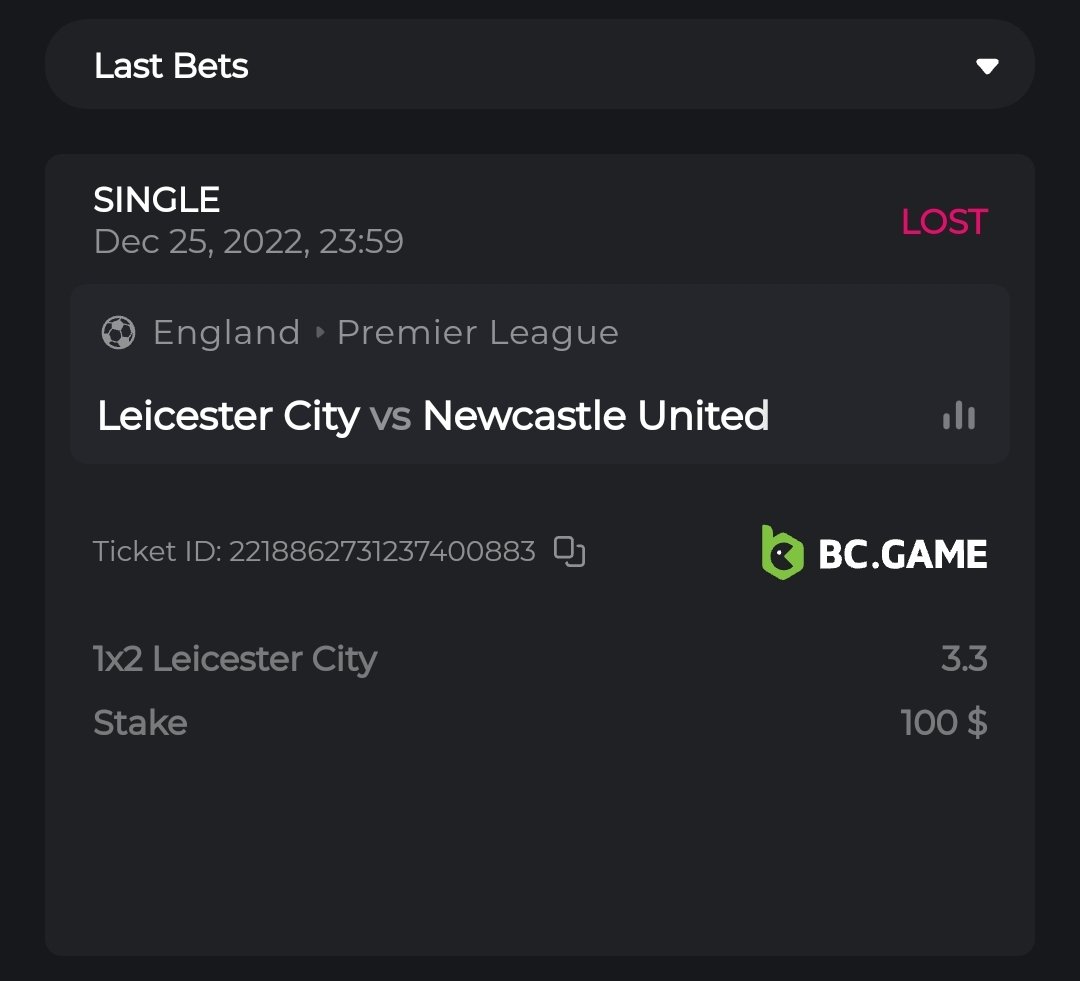1080x981 pixels.
Task: Click the BC.GAME brand text
Action: coord(902,554)
